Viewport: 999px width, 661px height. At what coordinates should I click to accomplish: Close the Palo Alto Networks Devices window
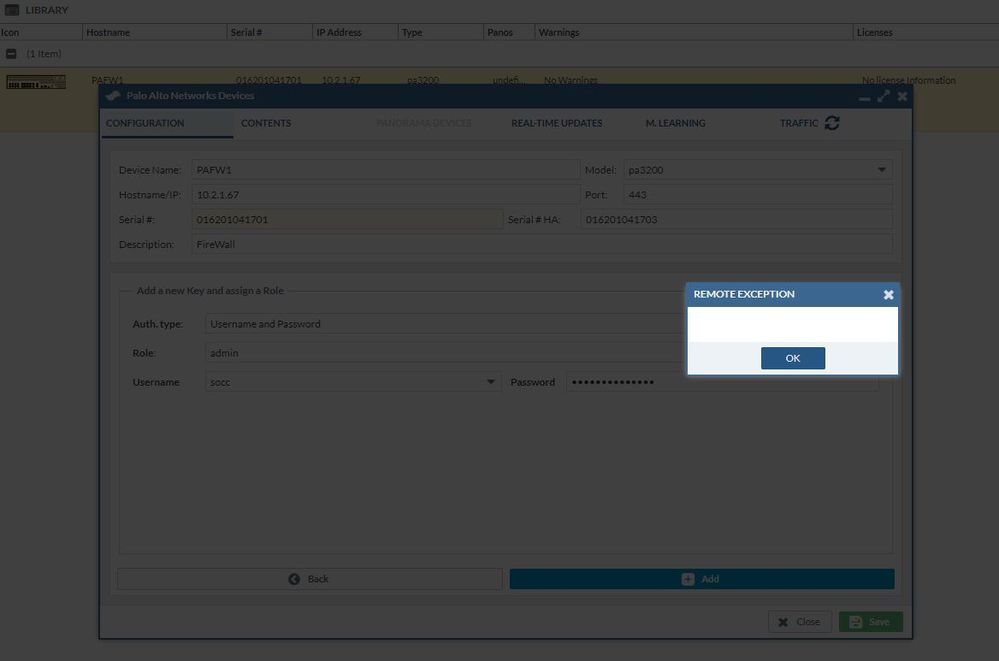coord(902,96)
